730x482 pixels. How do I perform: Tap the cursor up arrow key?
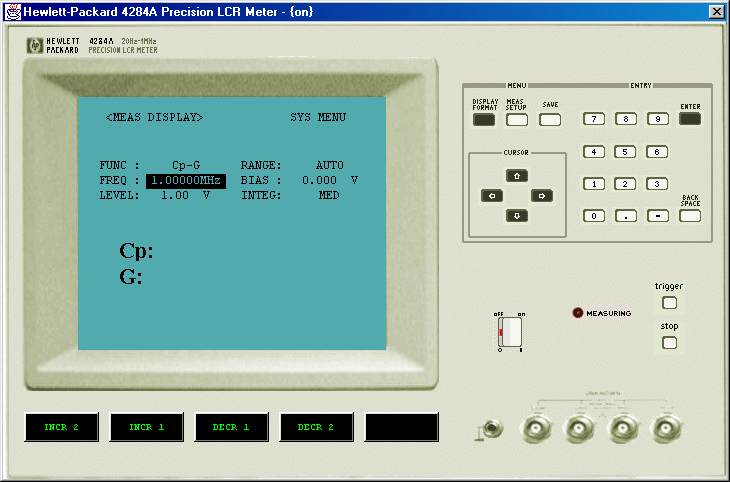(x=517, y=176)
